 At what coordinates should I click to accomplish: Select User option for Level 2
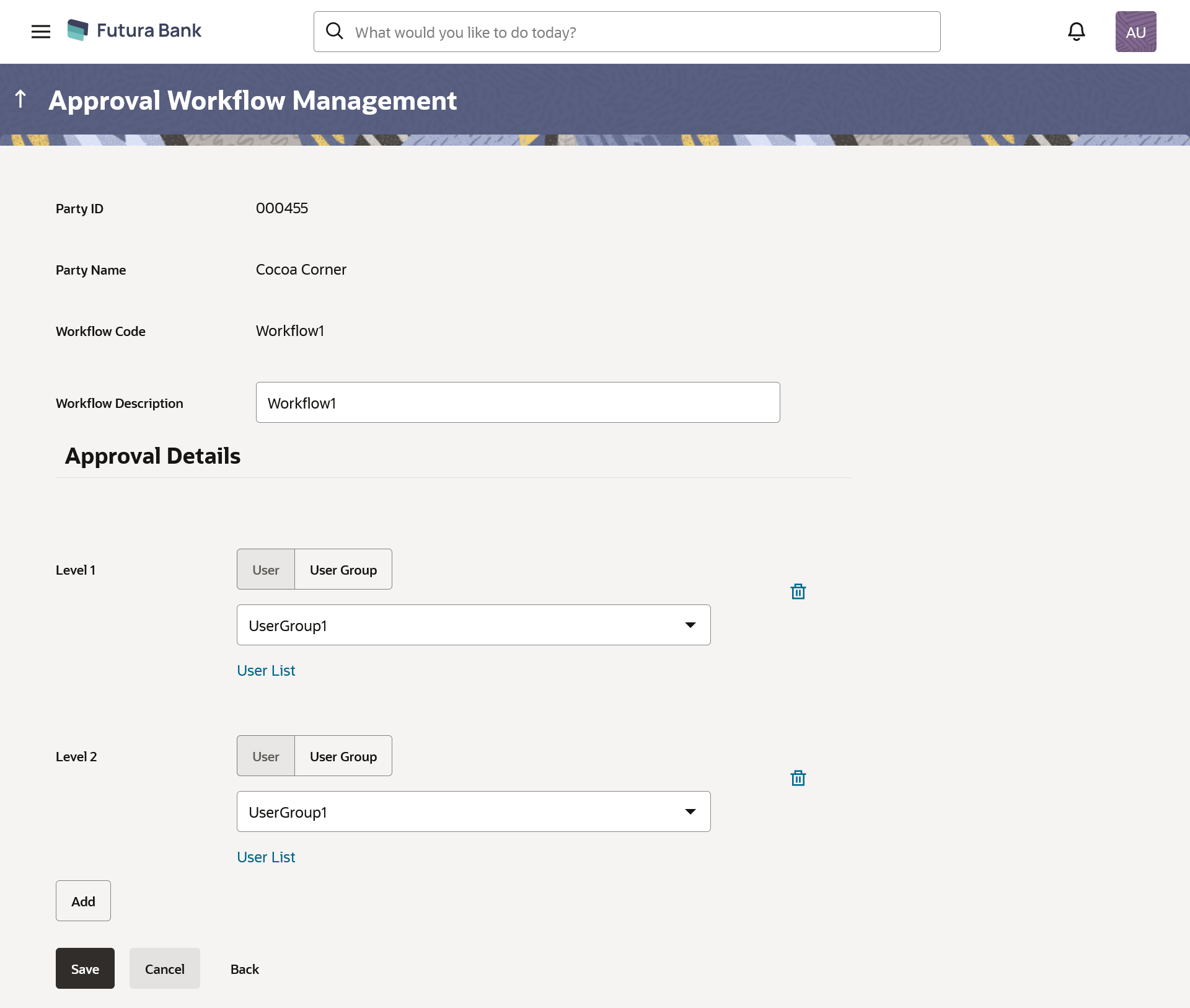265,756
